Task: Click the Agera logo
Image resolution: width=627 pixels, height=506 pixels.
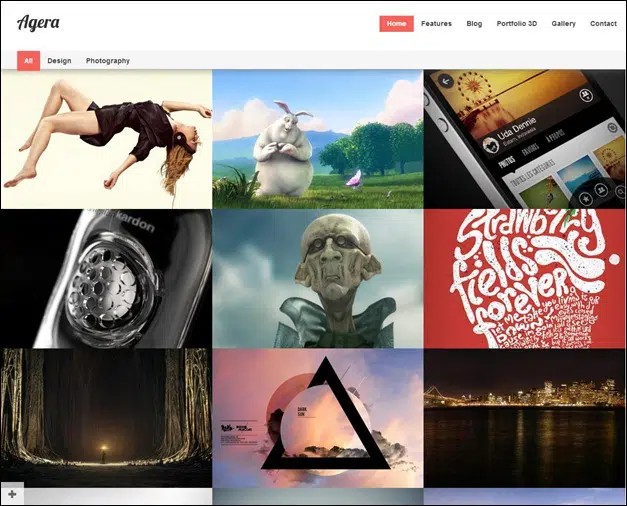Action: click(38, 23)
